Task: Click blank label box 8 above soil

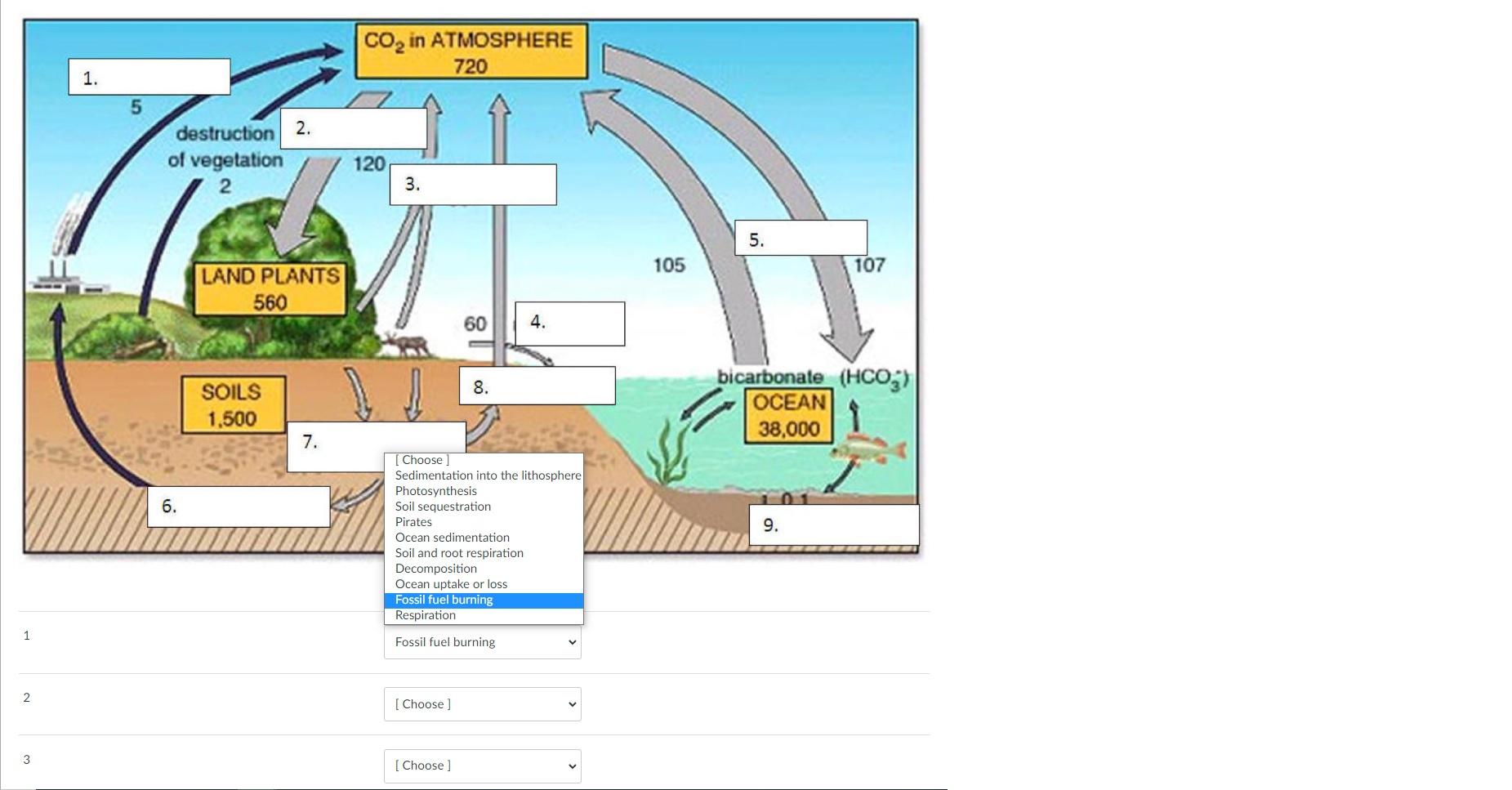Action: 537,386
